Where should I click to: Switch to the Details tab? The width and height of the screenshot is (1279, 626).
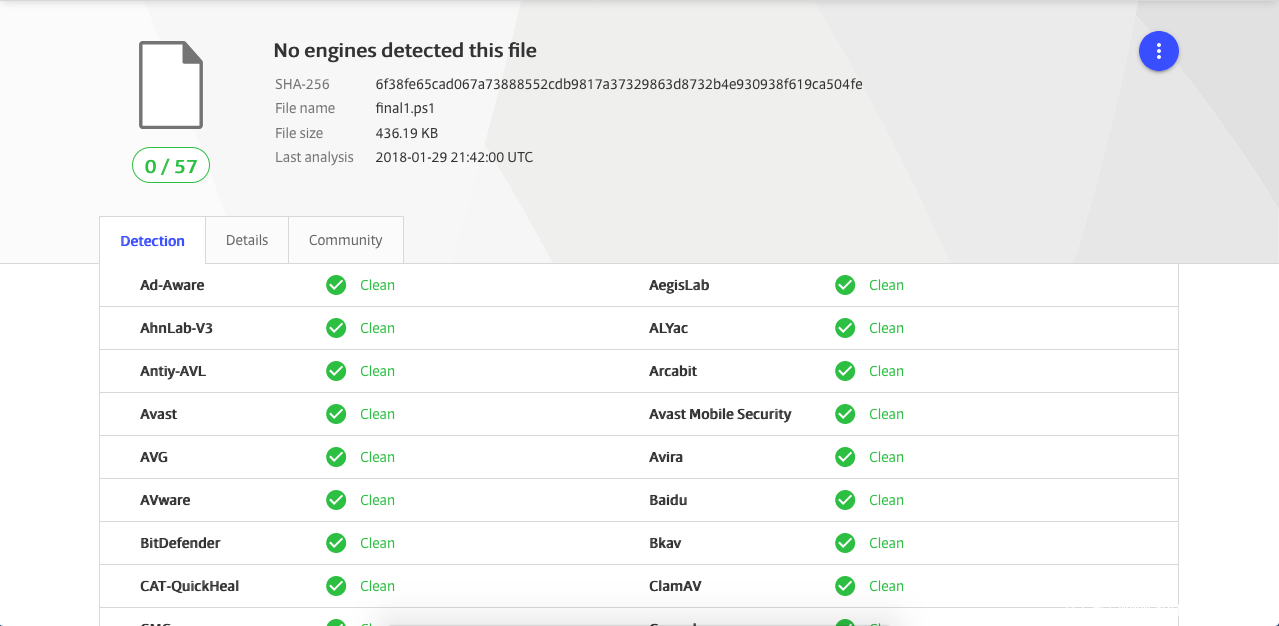(x=247, y=240)
